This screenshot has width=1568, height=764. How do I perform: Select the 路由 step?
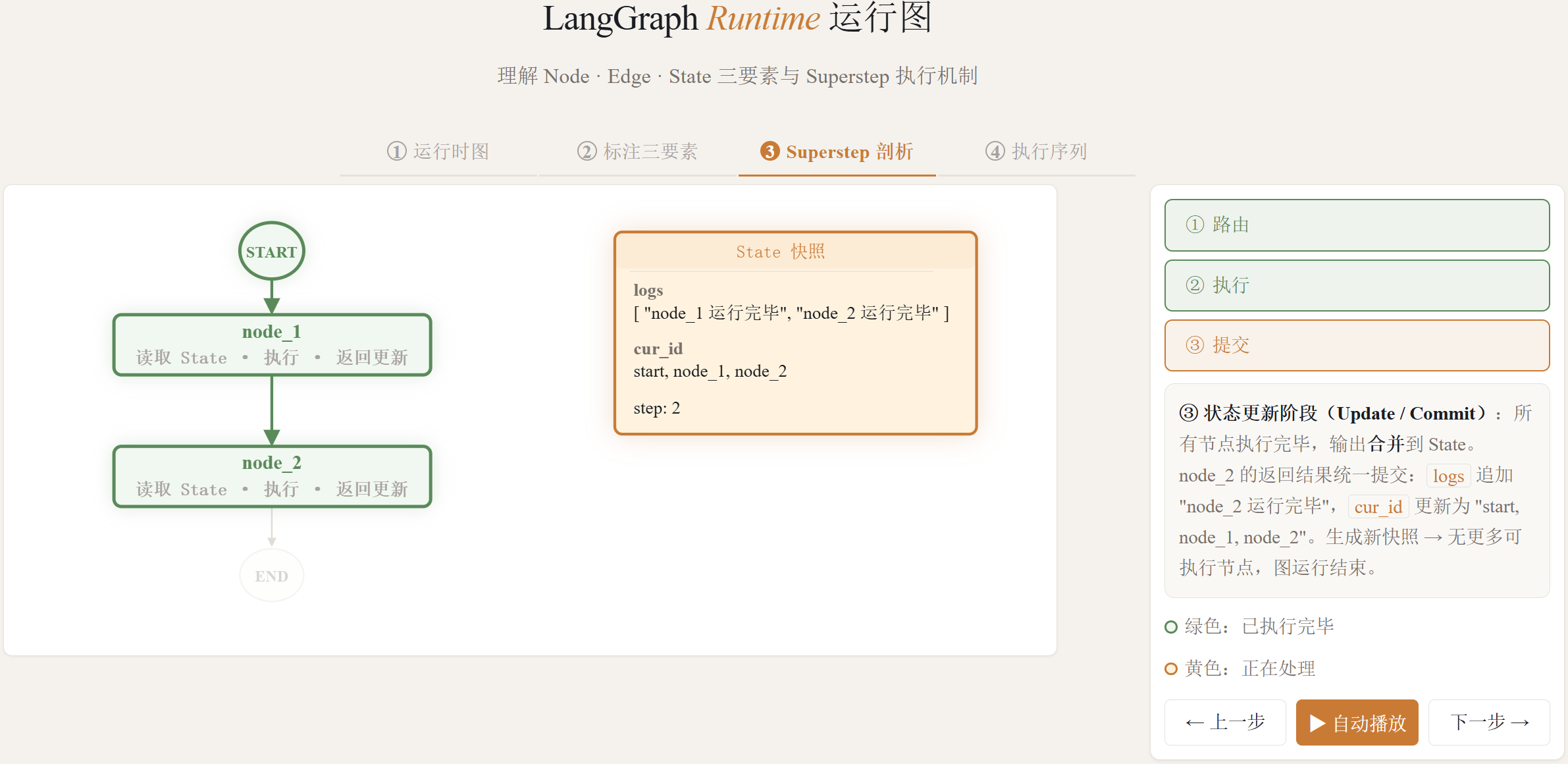pos(1357,225)
